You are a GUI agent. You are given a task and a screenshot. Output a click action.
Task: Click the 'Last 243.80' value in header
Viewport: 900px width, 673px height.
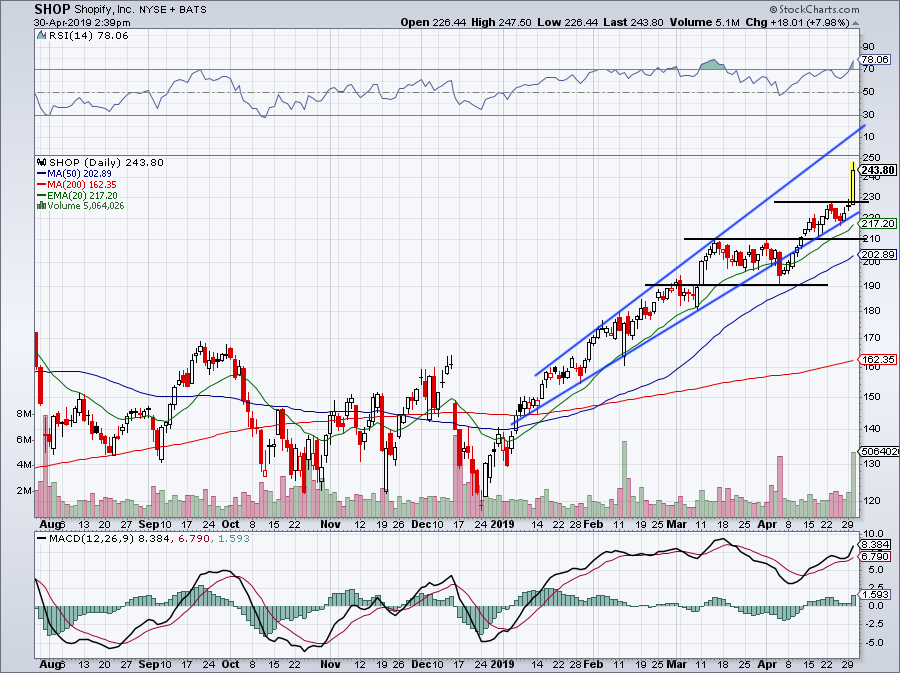pyautogui.click(x=633, y=22)
